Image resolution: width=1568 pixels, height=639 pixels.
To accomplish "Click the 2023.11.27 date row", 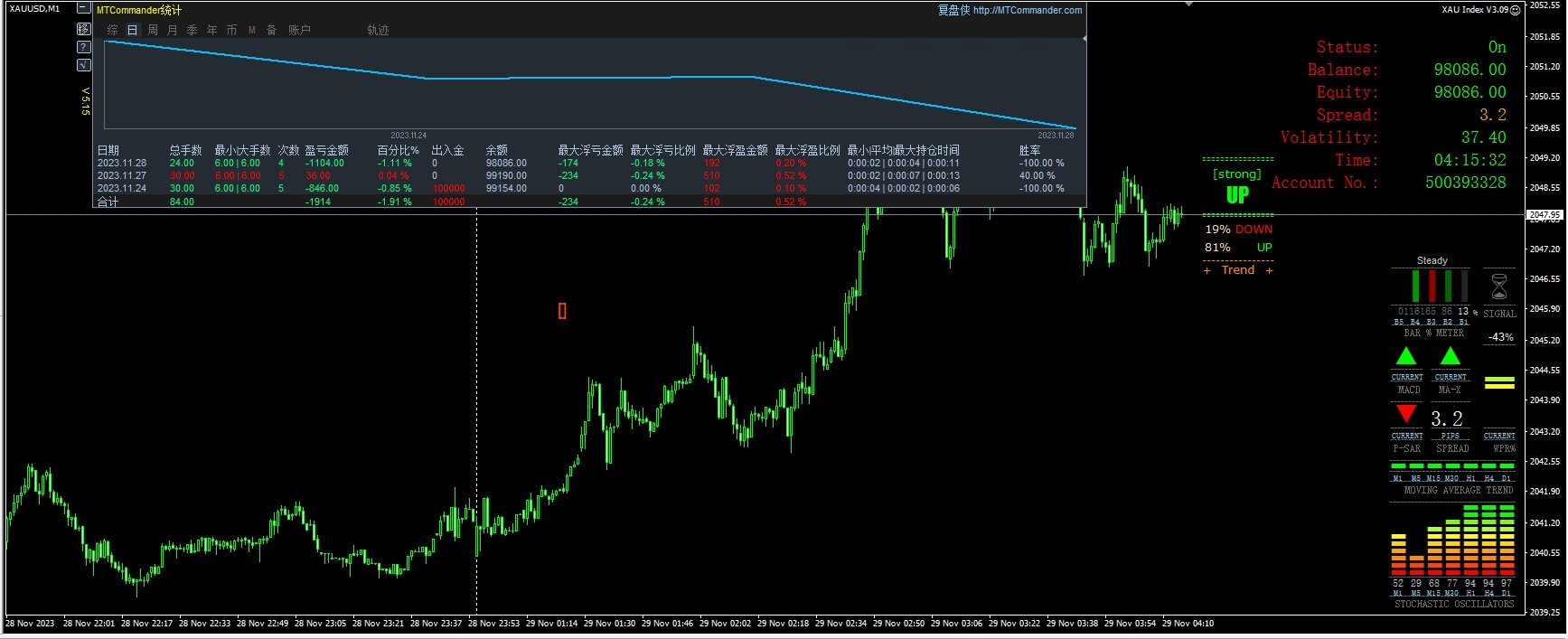I will pos(122,176).
